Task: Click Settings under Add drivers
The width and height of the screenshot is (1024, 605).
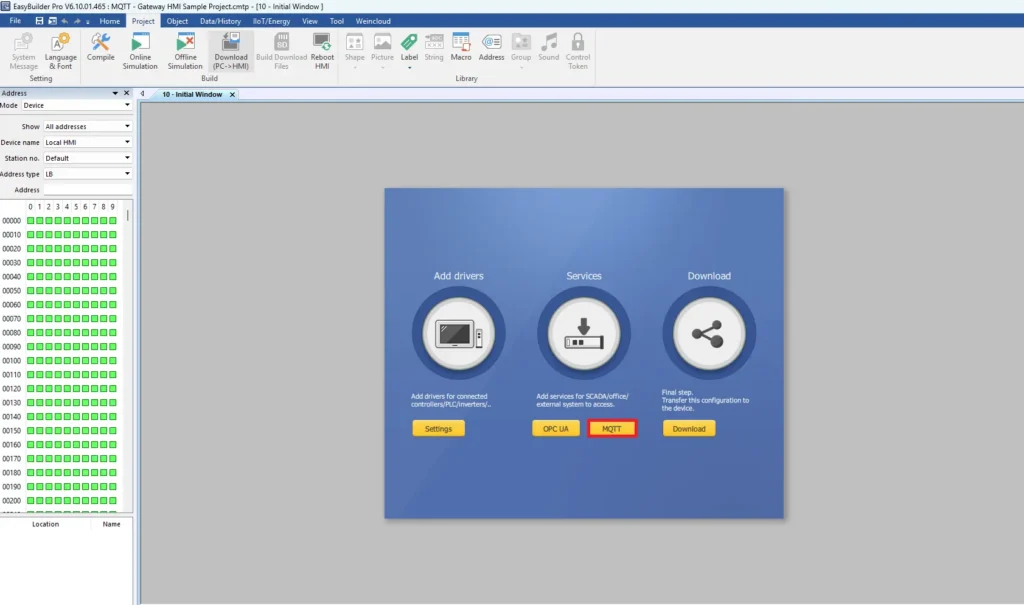Action: 438,428
